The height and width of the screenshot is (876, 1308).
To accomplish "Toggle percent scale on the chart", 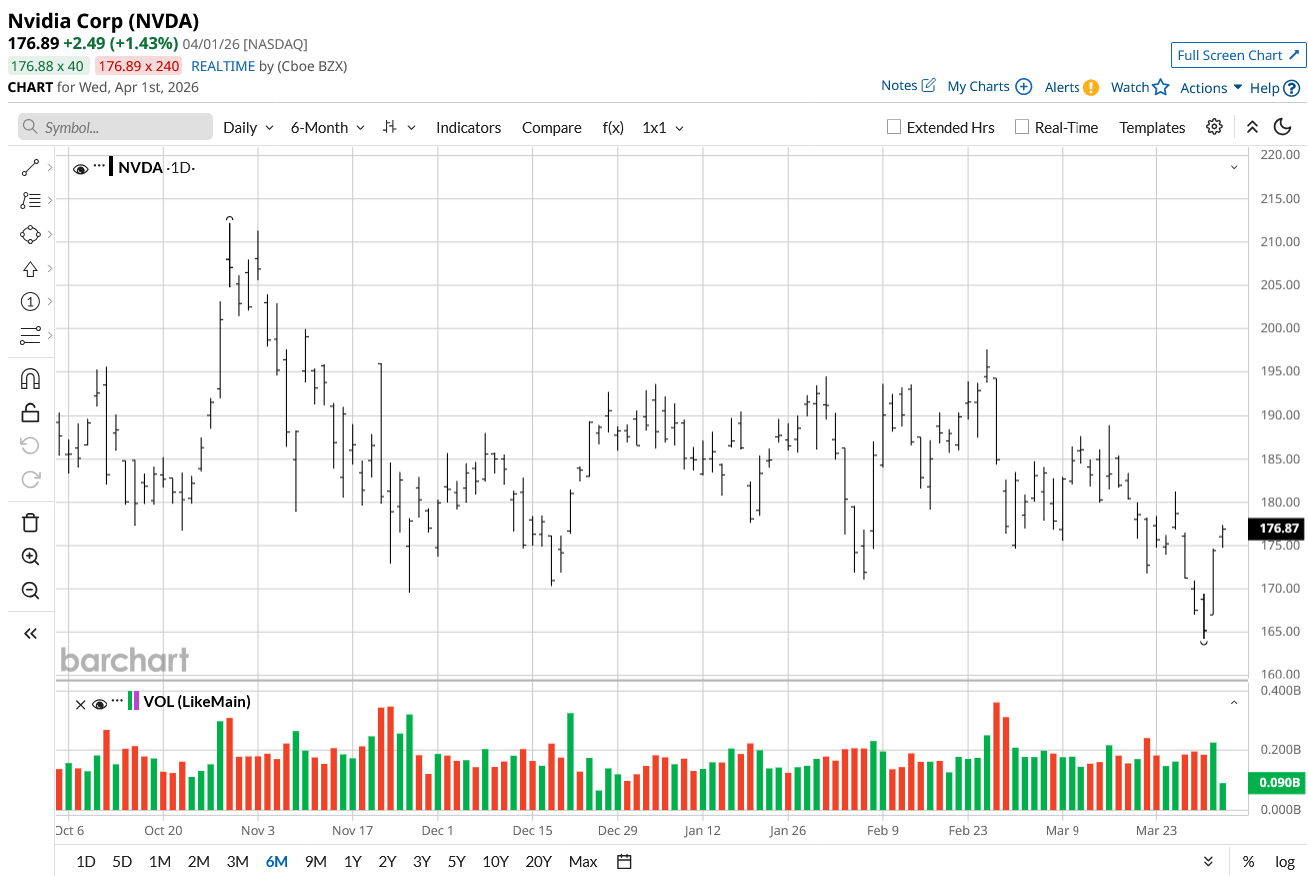I will pos(1248,862).
